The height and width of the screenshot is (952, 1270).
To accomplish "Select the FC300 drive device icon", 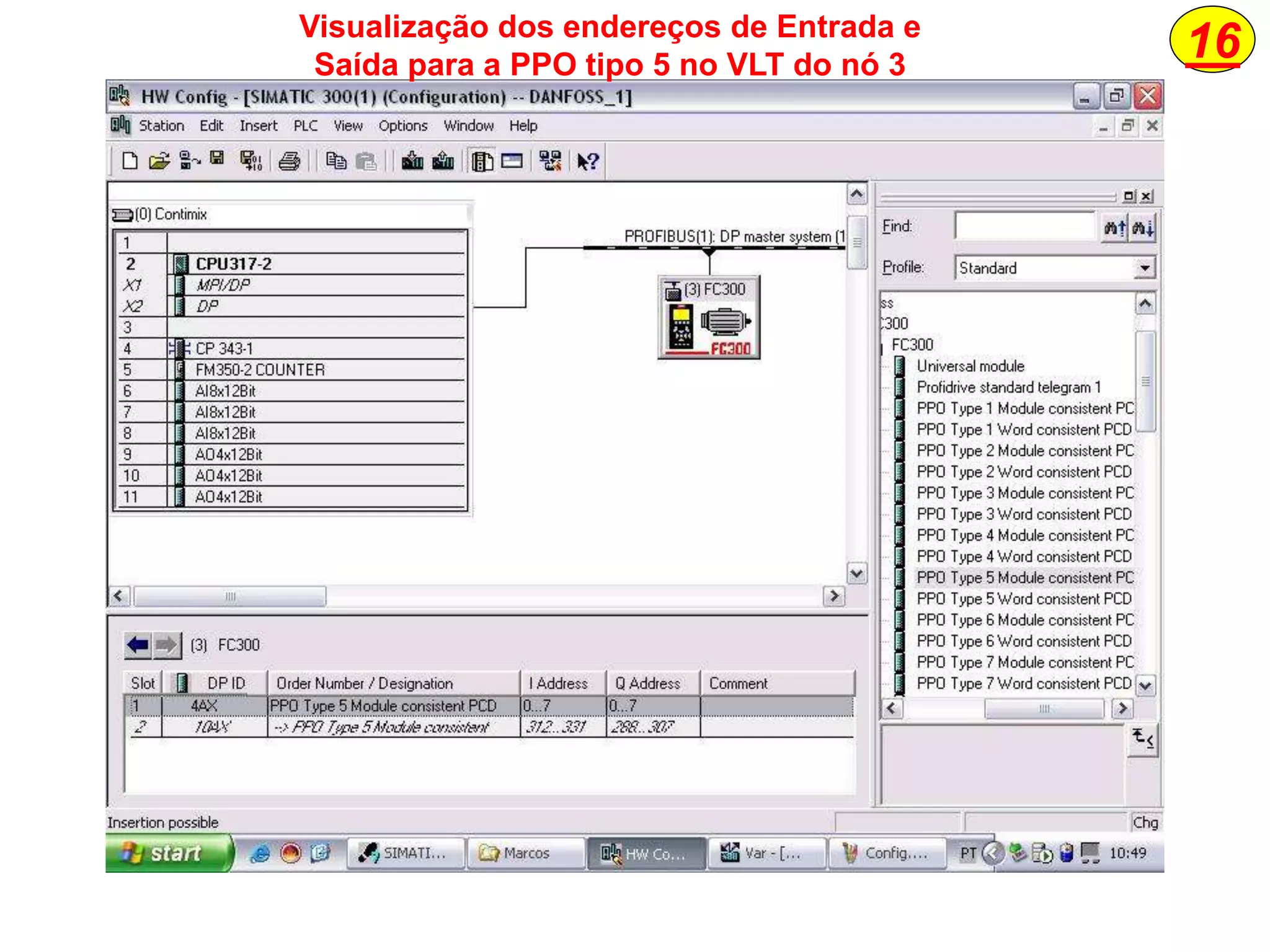I will click(709, 317).
